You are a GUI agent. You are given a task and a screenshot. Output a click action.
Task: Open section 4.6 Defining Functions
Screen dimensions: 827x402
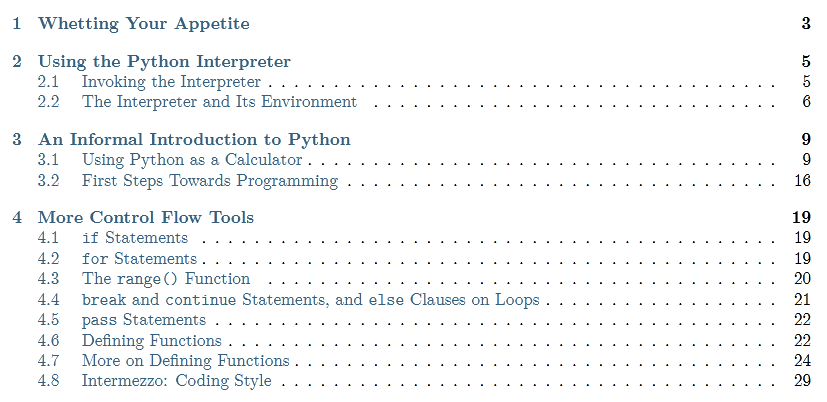pyautogui.click(x=151, y=341)
